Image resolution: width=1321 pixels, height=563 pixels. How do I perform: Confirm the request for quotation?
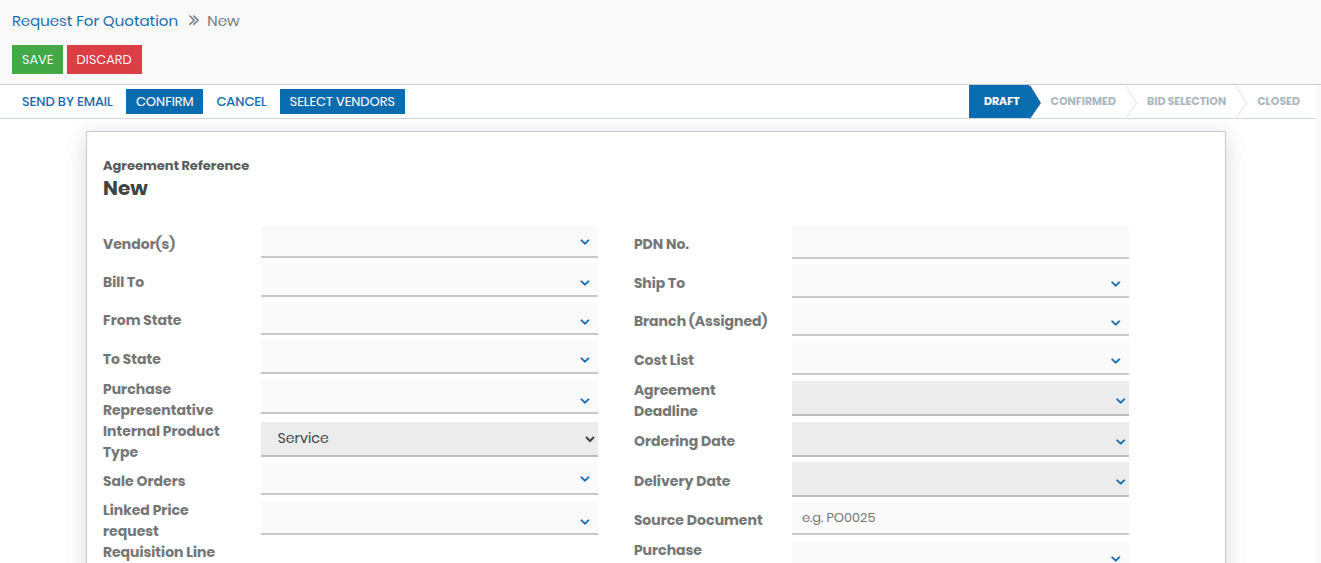164,102
